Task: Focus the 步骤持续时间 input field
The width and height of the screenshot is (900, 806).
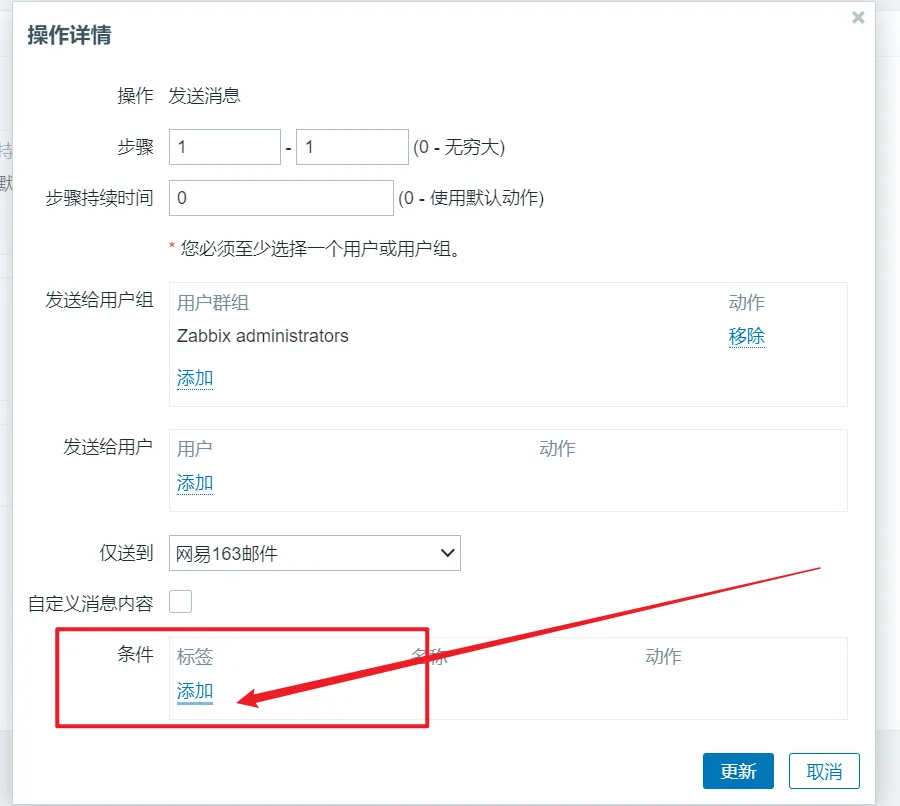Action: pos(281,198)
